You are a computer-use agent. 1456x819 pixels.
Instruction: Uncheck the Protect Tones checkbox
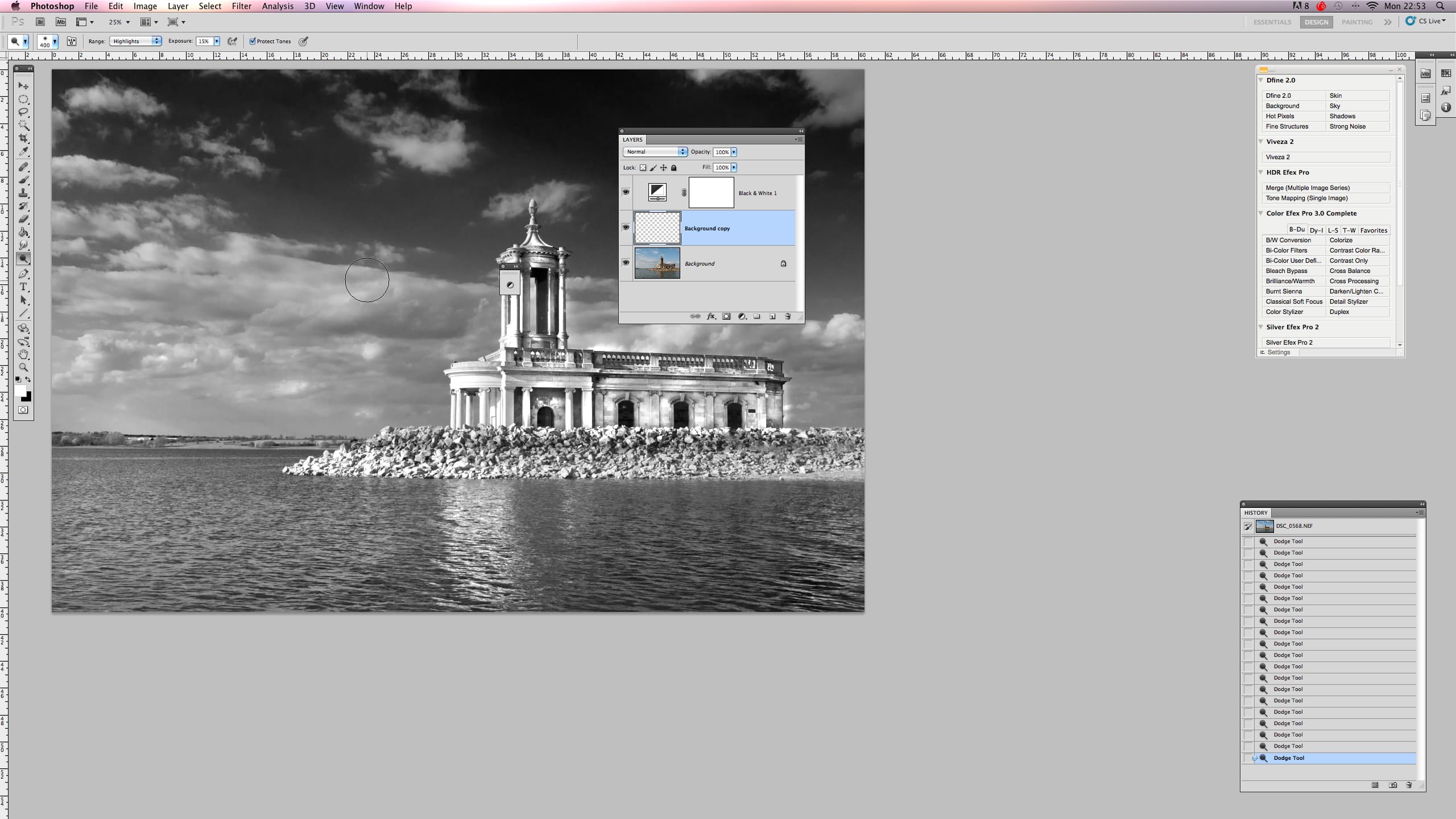click(x=253, y=41)
